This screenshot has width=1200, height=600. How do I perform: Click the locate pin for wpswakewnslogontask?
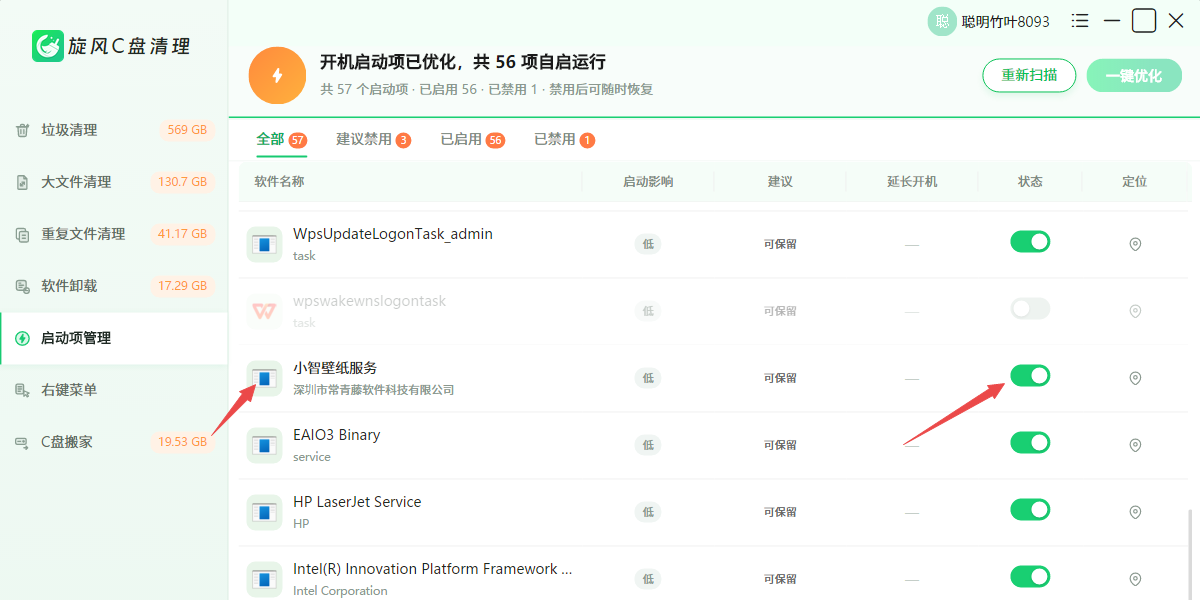click(x=1135, y=311)
